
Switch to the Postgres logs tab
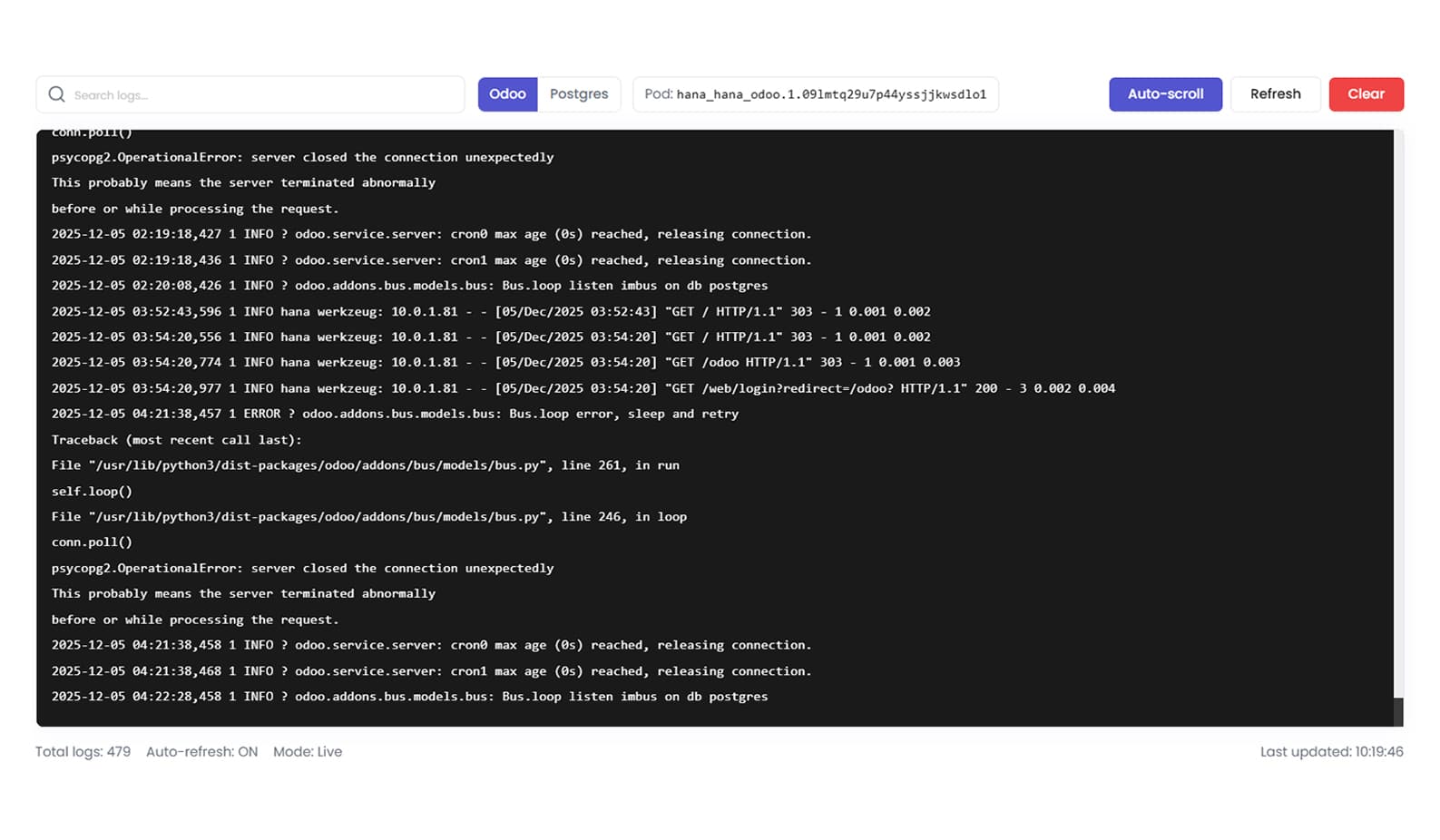(579, 94)
